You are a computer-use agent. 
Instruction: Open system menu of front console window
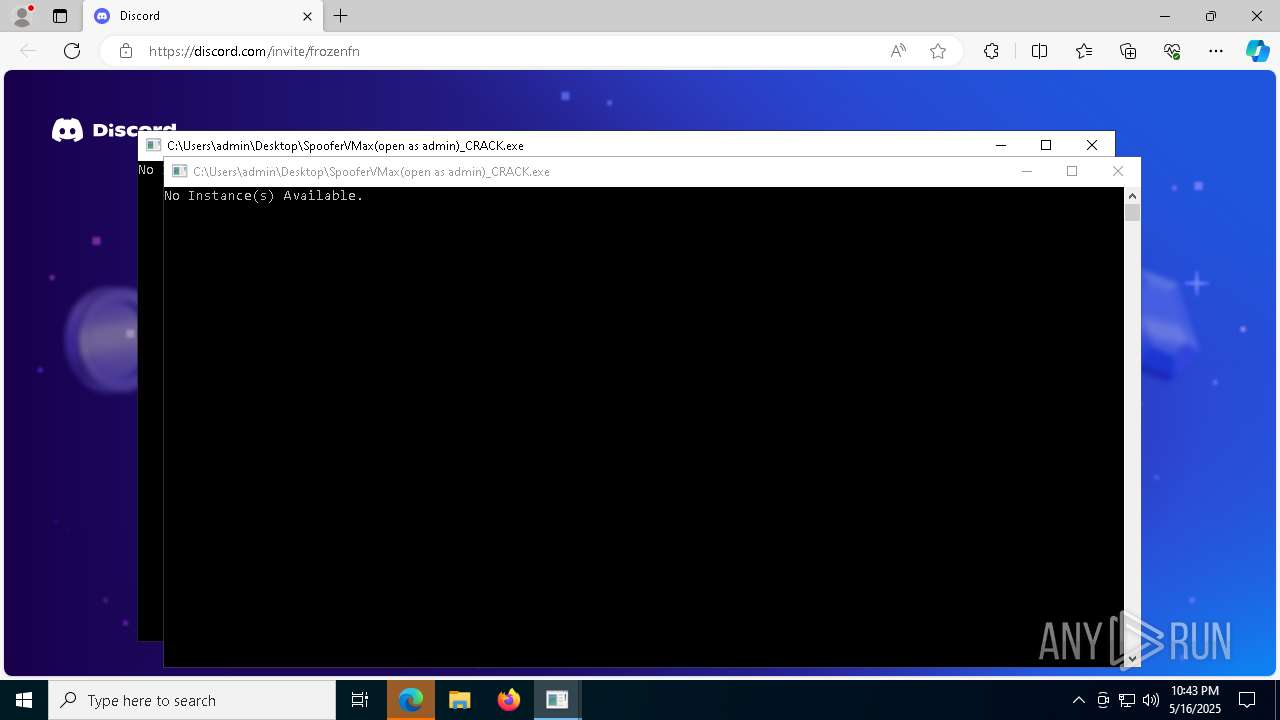[180, 171]
